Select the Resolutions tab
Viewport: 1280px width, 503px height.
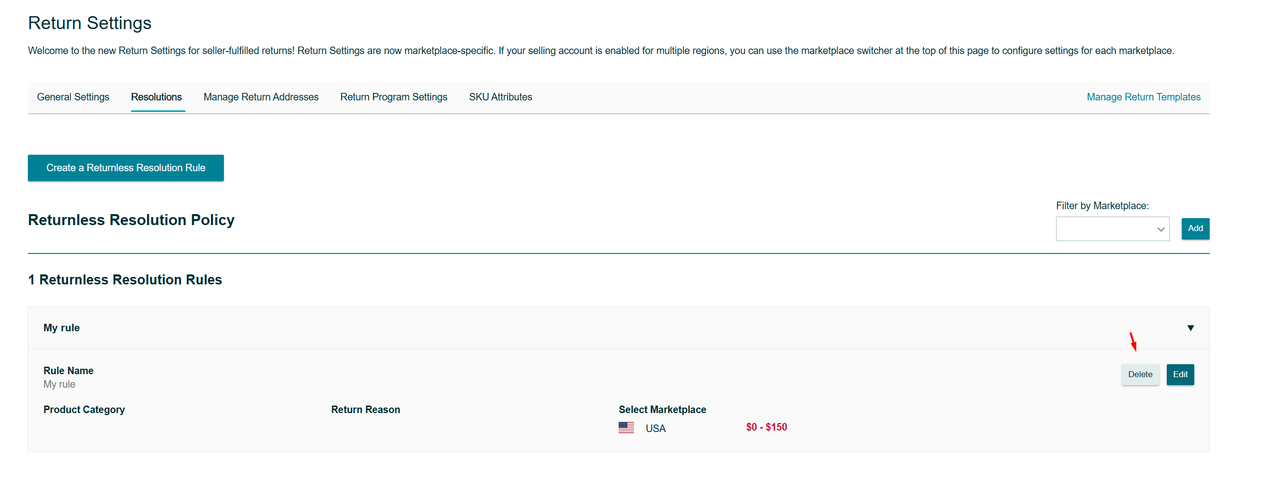click(x=156, y=97)
